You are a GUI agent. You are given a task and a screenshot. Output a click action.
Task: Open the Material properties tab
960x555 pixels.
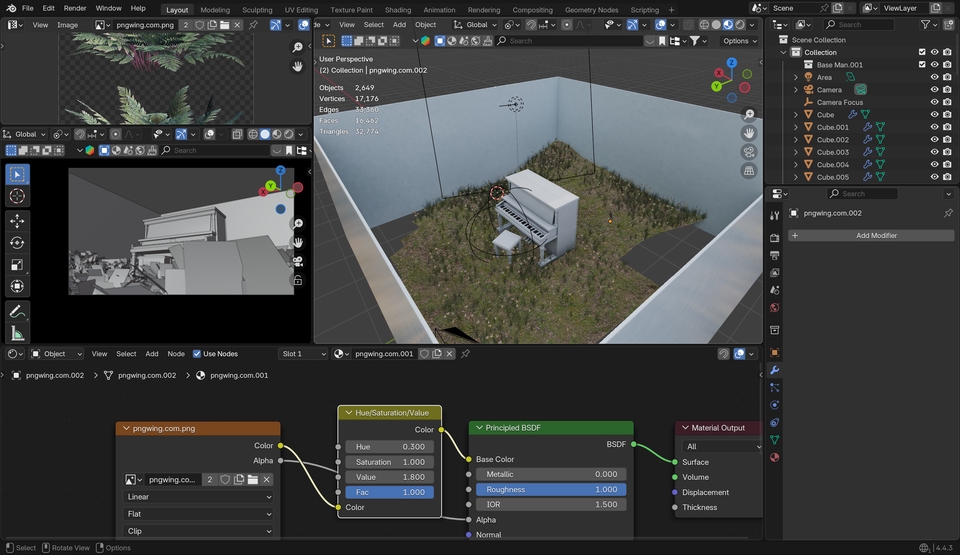pyautogui.click(x=774, y=457)
